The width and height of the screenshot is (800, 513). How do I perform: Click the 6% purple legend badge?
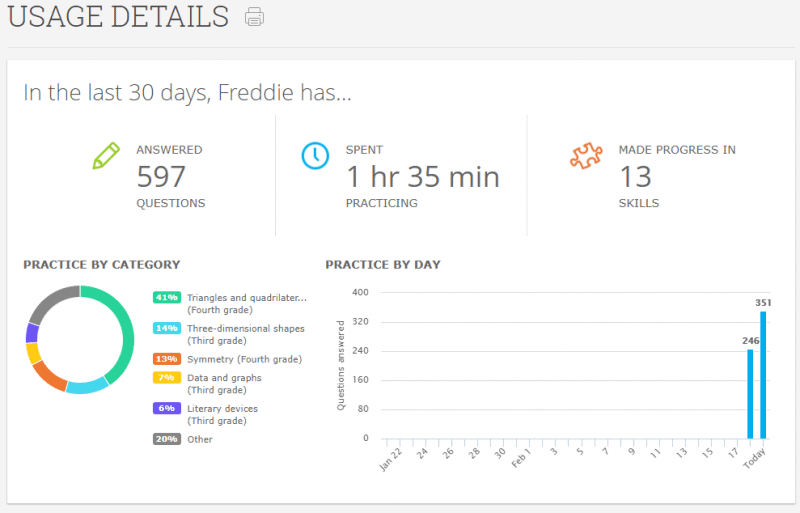166,408
